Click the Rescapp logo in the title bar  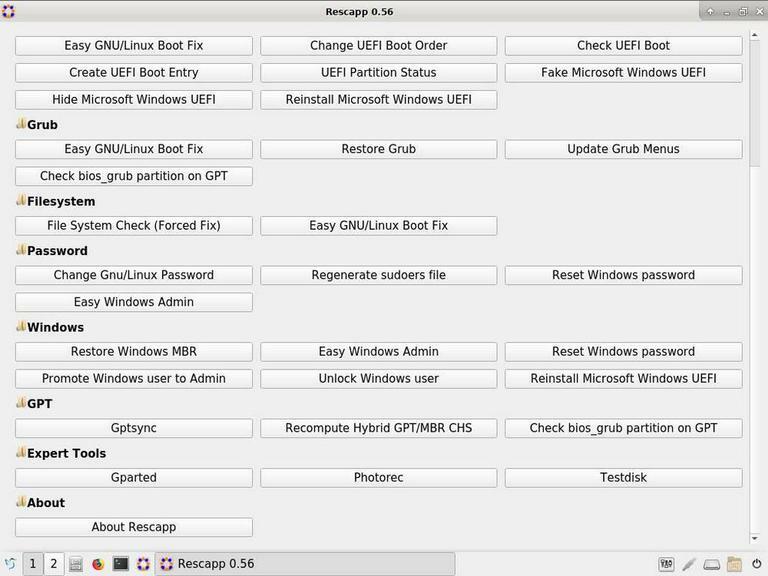coord(9,11)
